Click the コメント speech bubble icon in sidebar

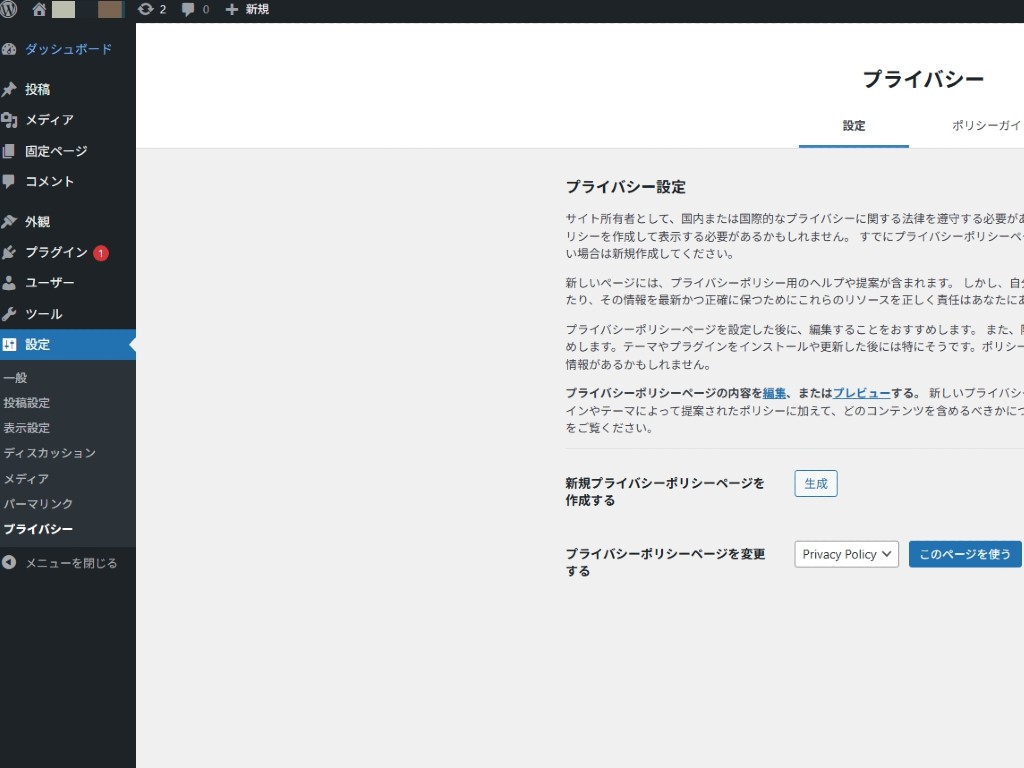point(9,182)
